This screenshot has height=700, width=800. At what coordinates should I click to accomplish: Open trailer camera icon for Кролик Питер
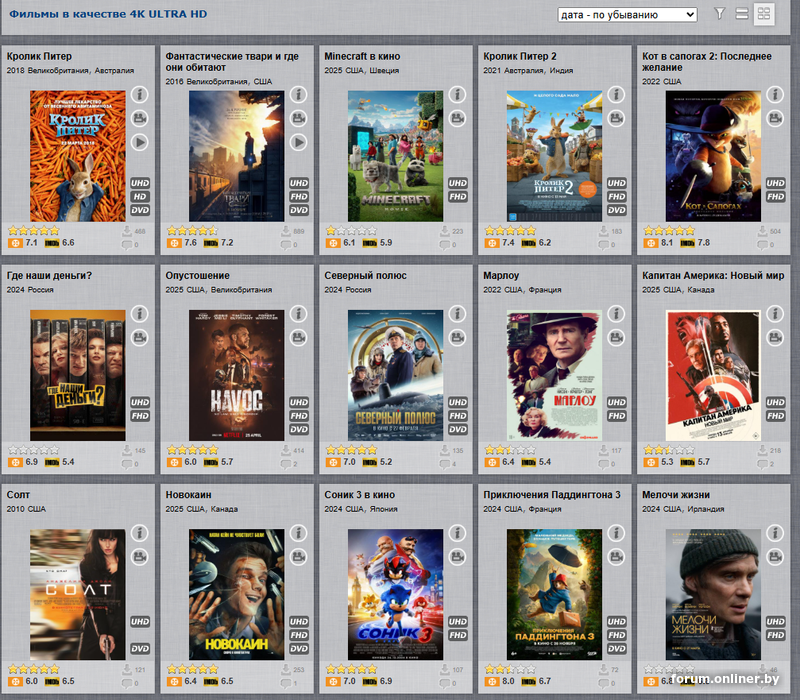(x=139, y=118)
